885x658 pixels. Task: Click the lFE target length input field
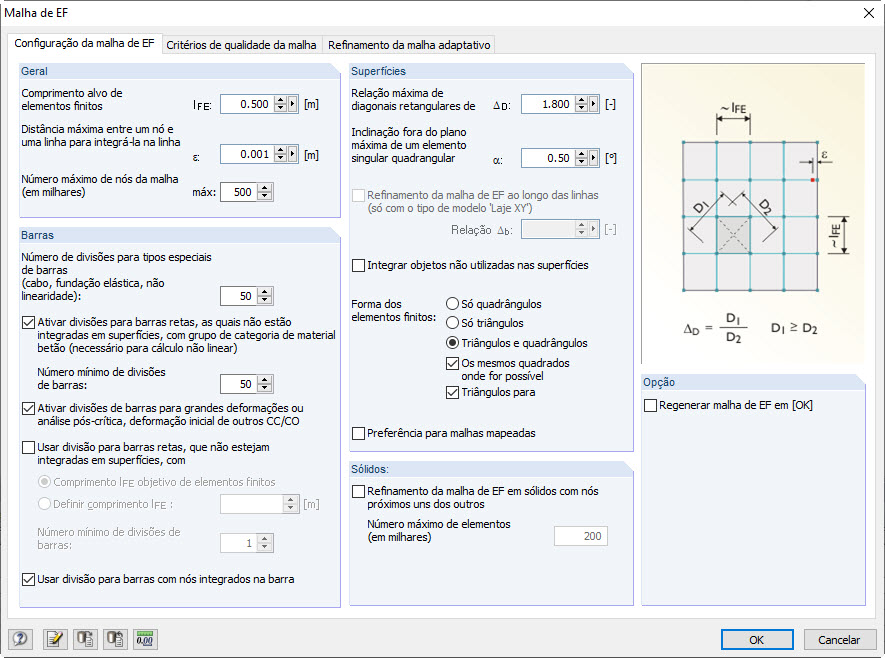[x=247, y=104]
